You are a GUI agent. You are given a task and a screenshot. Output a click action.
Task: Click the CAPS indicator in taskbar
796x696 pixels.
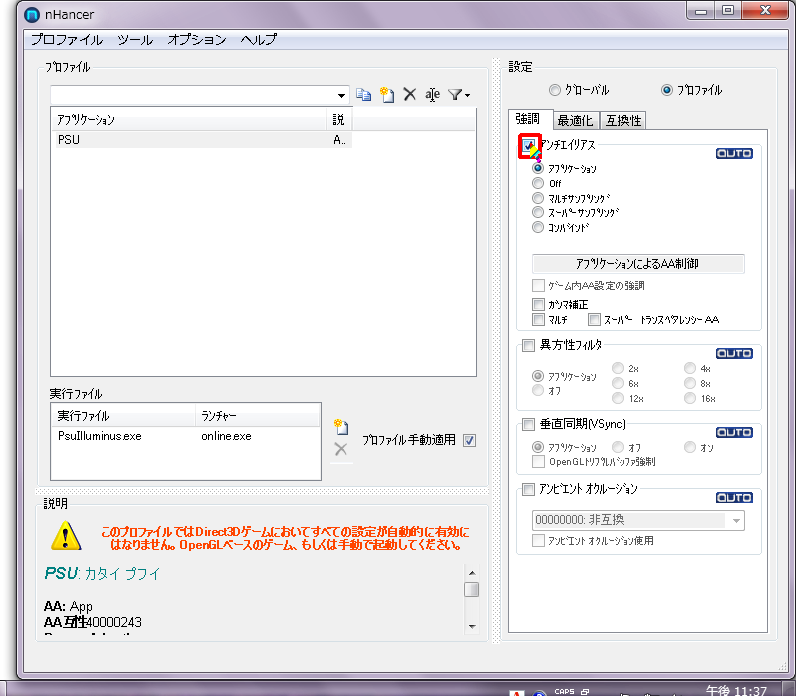pos(565,691)
